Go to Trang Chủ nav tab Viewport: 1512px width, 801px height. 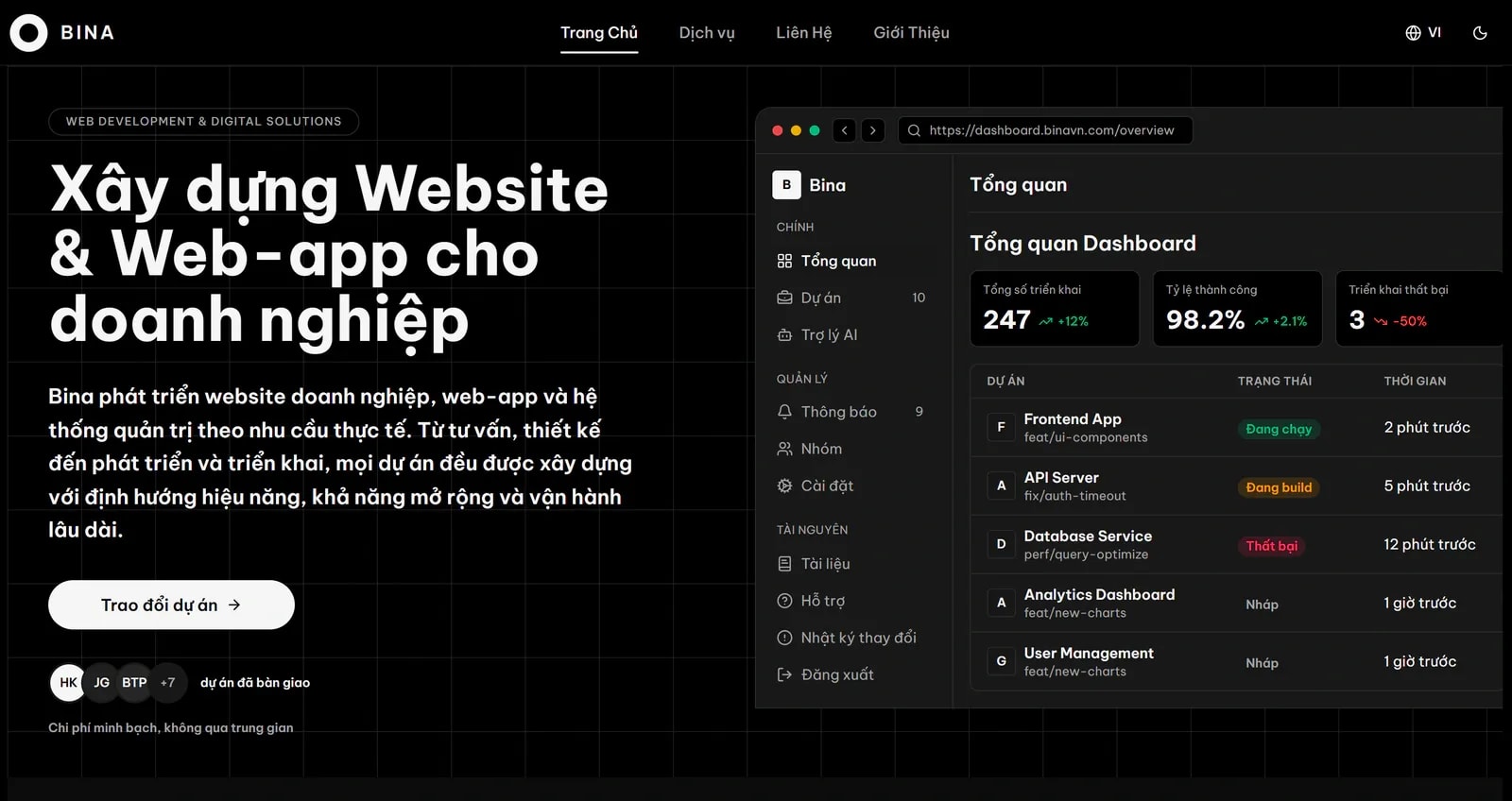tap(599, 33)
